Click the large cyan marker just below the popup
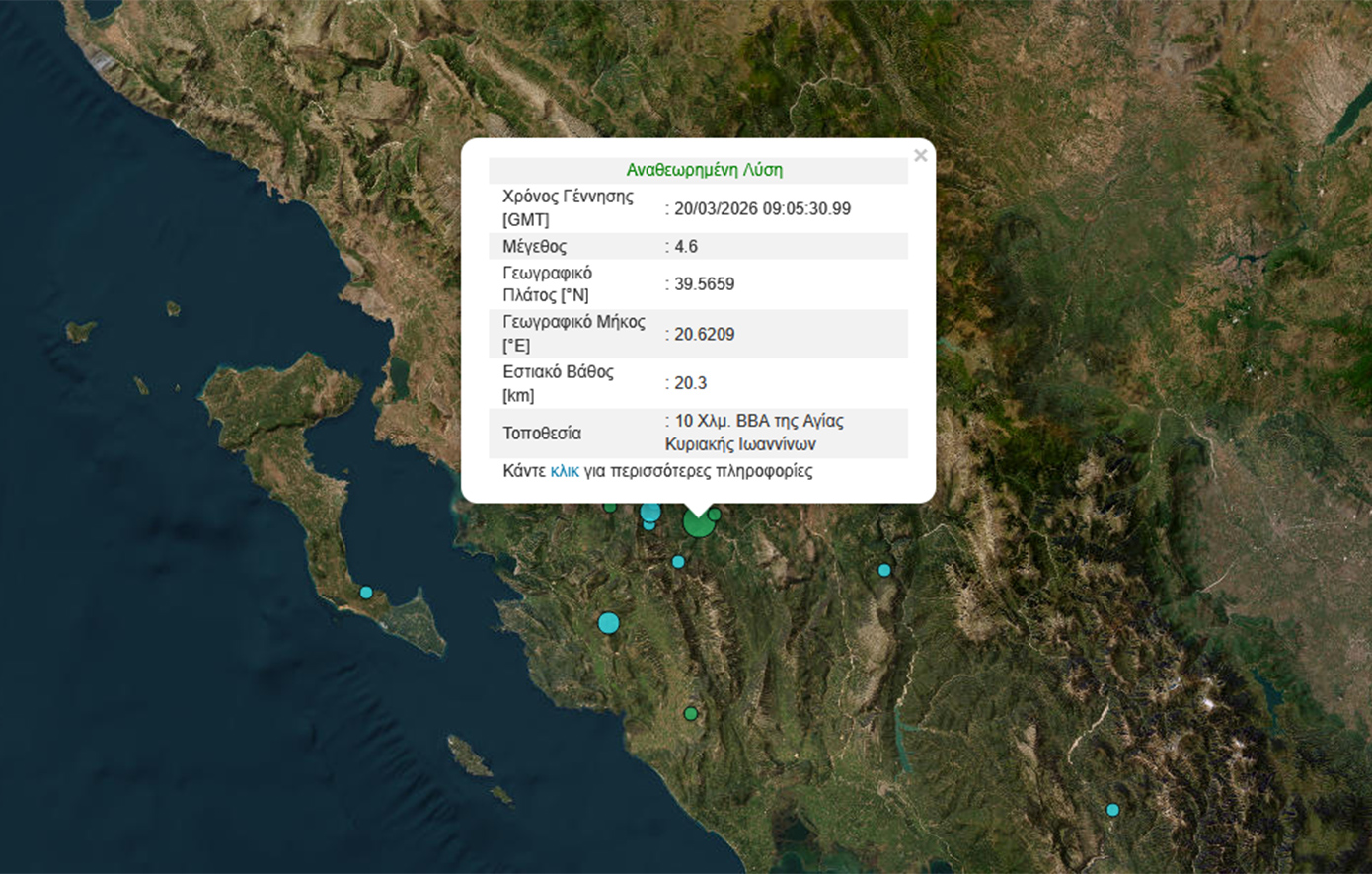The width and height of the screenshot is (1372, 874). (x=650, y=512)
